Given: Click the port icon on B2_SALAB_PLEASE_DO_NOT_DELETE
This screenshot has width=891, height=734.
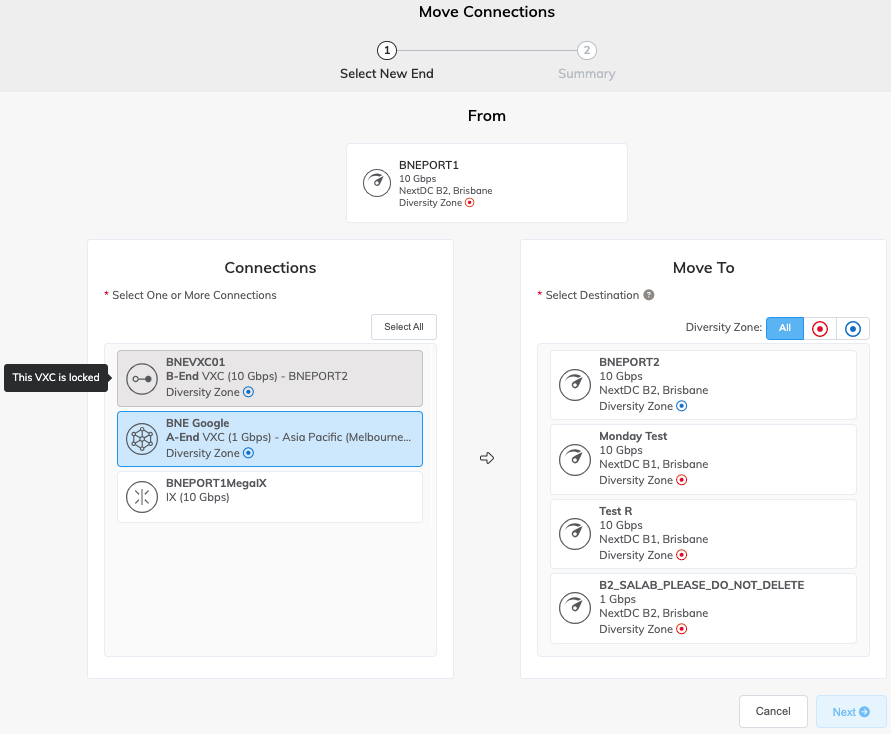Looking at the screenshot, I should (x=575, y=607).
